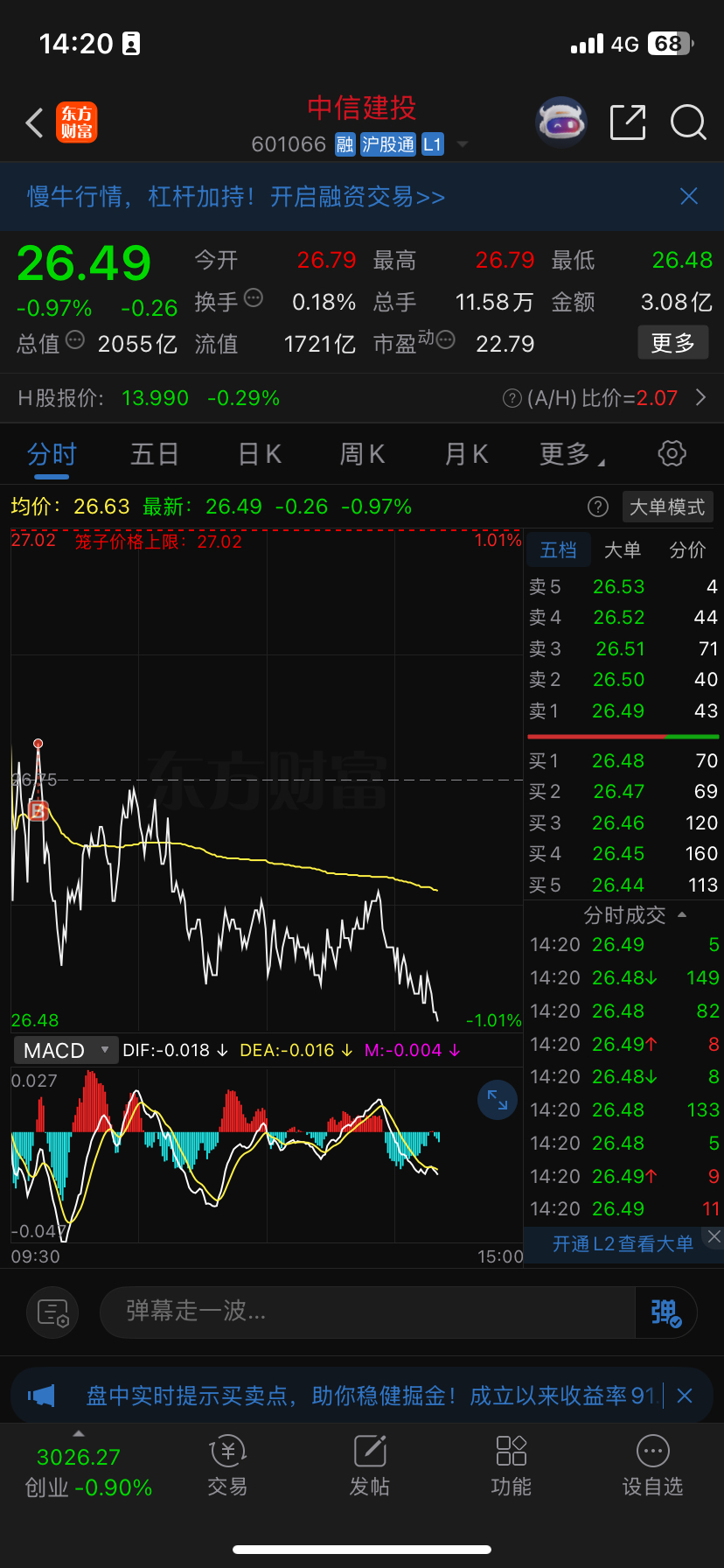The height and width of the screenshot is (1568, 724).
Task: Open 开启融资交易 promotion link
Action: point(358,197)
